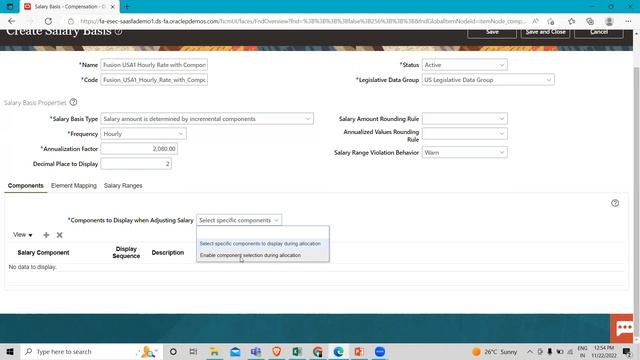The height and width of the screenshot is (360, 640).
Task: Click the browser back arrow
Action: tap(11, 21)
